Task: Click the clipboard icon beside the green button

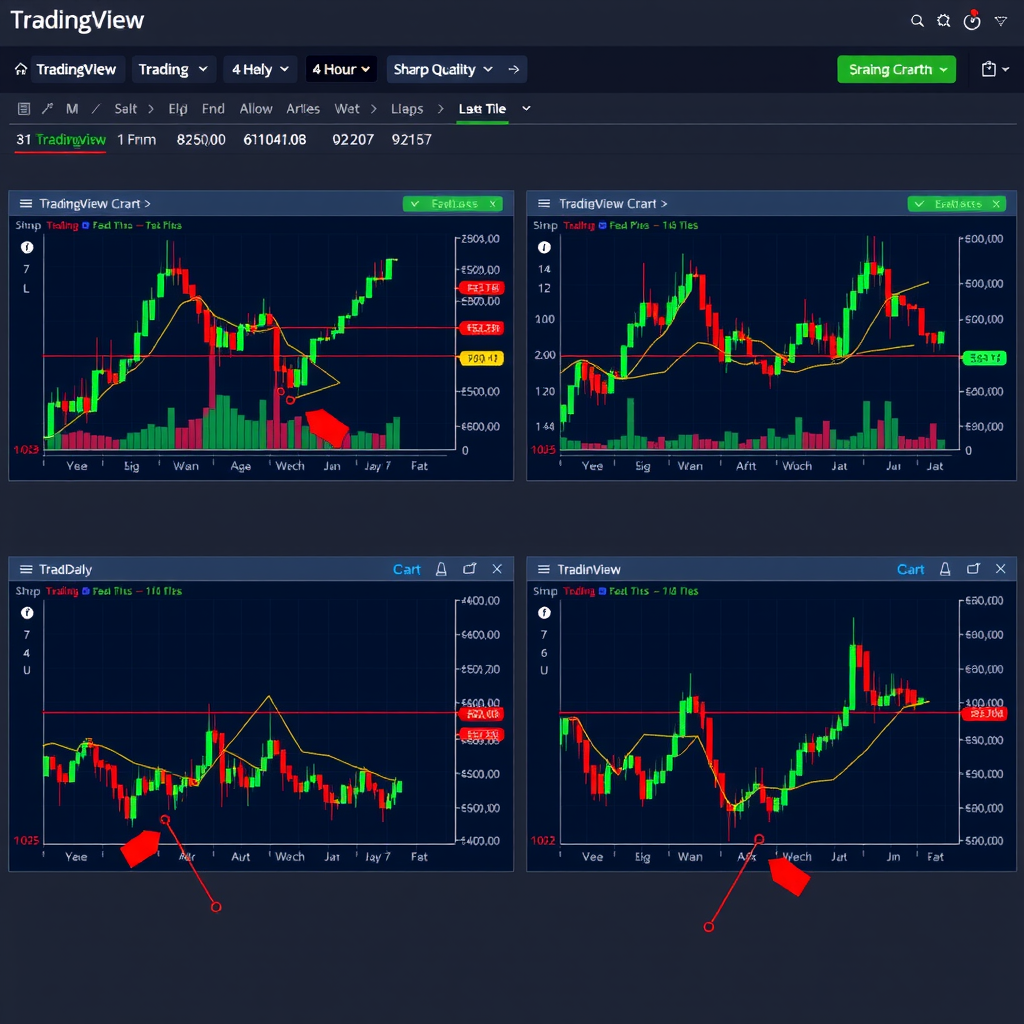Action: point(989,69)
